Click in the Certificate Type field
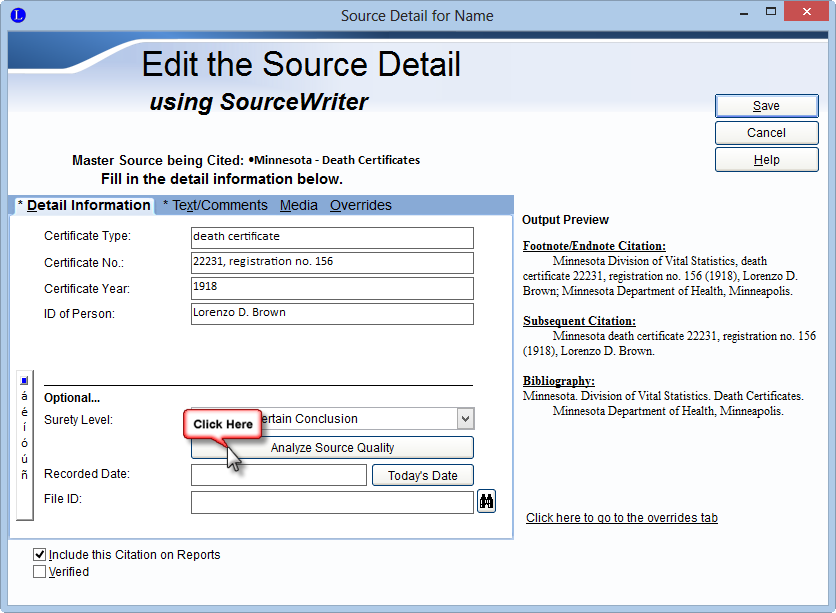The image size is (836, 613). (x=332, y=238)
